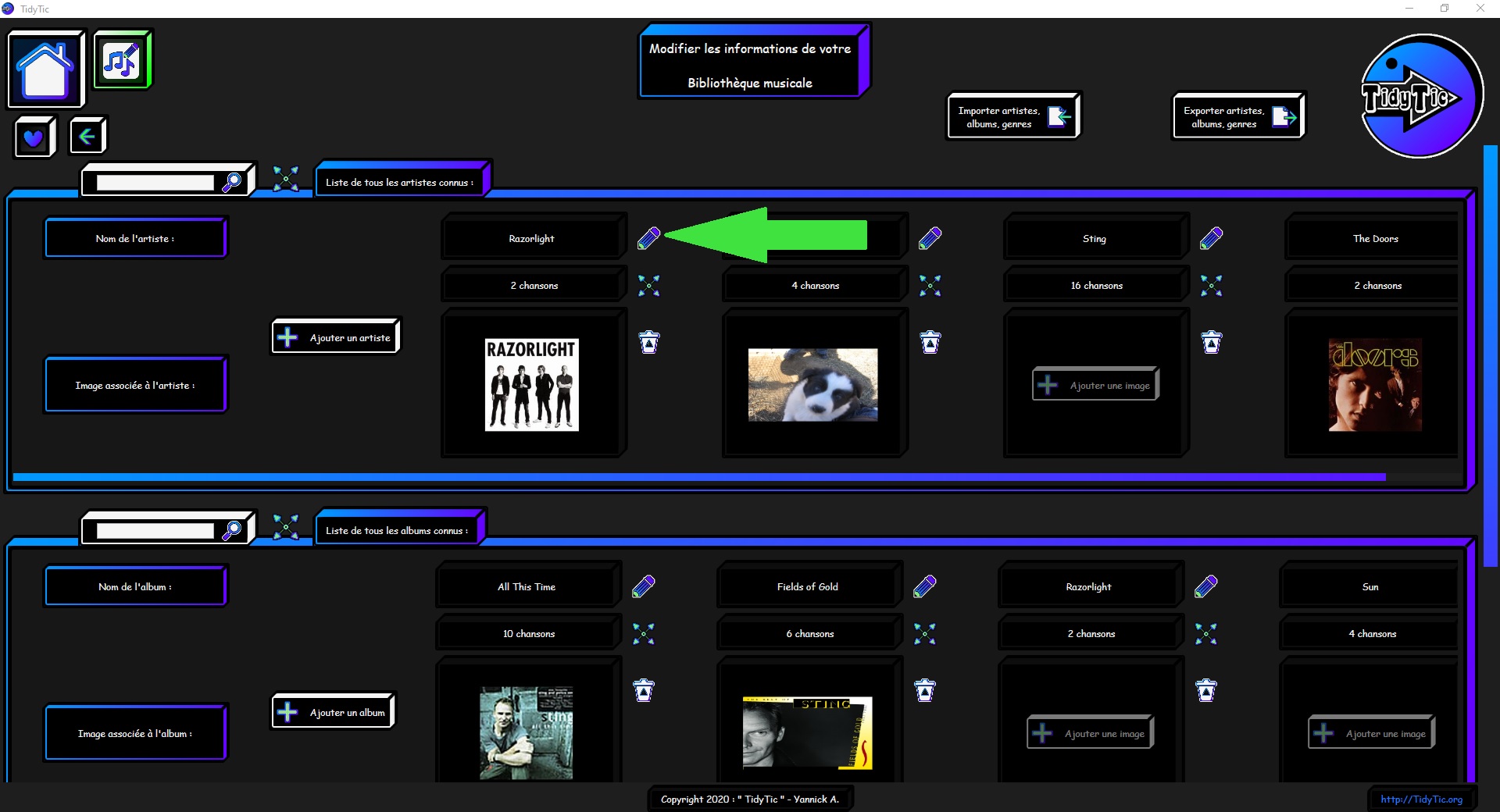Click arrows icon beside '10 chansons'

(x=643, y=633)
